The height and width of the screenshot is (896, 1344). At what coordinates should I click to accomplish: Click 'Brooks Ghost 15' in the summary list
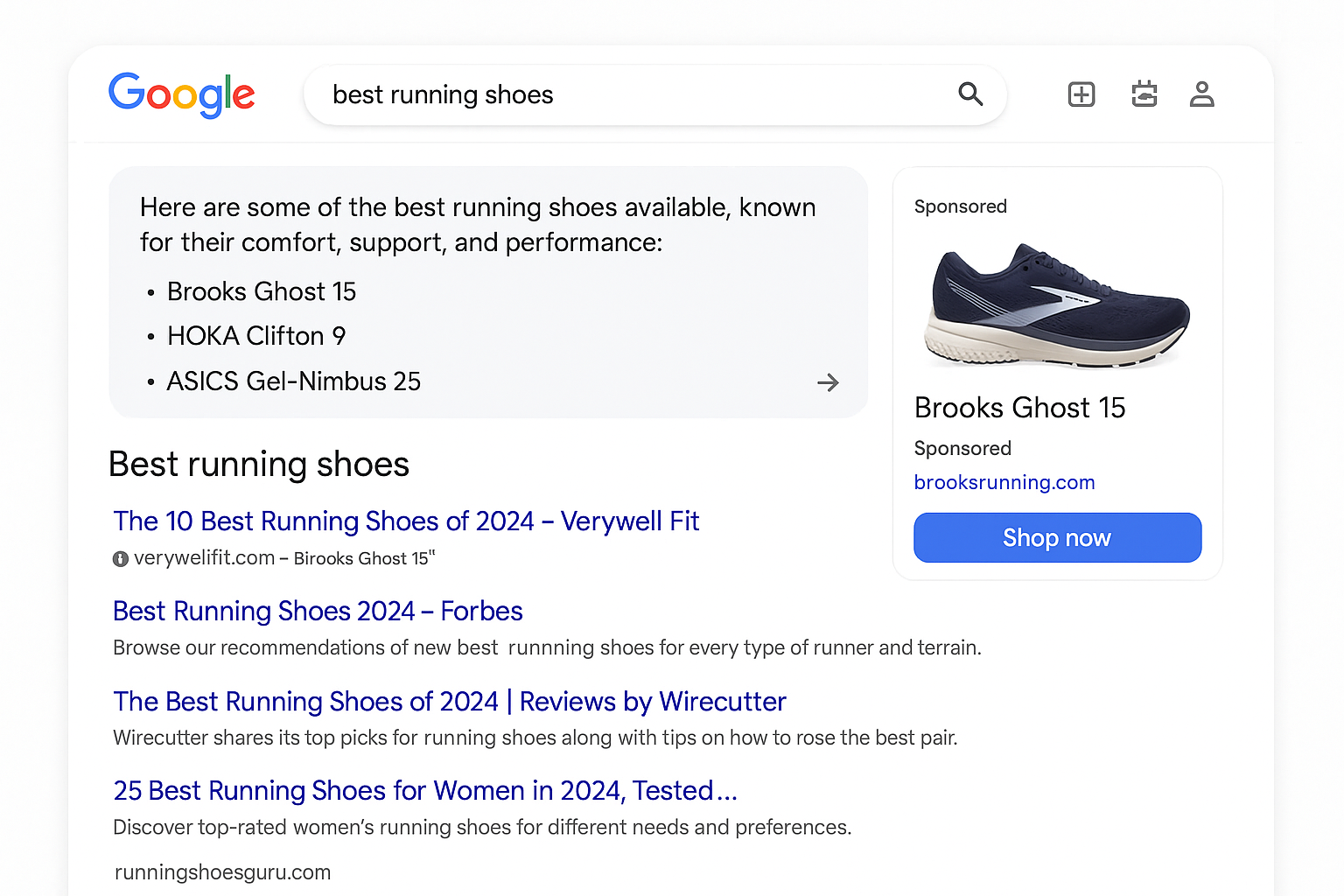coord(262,291)
